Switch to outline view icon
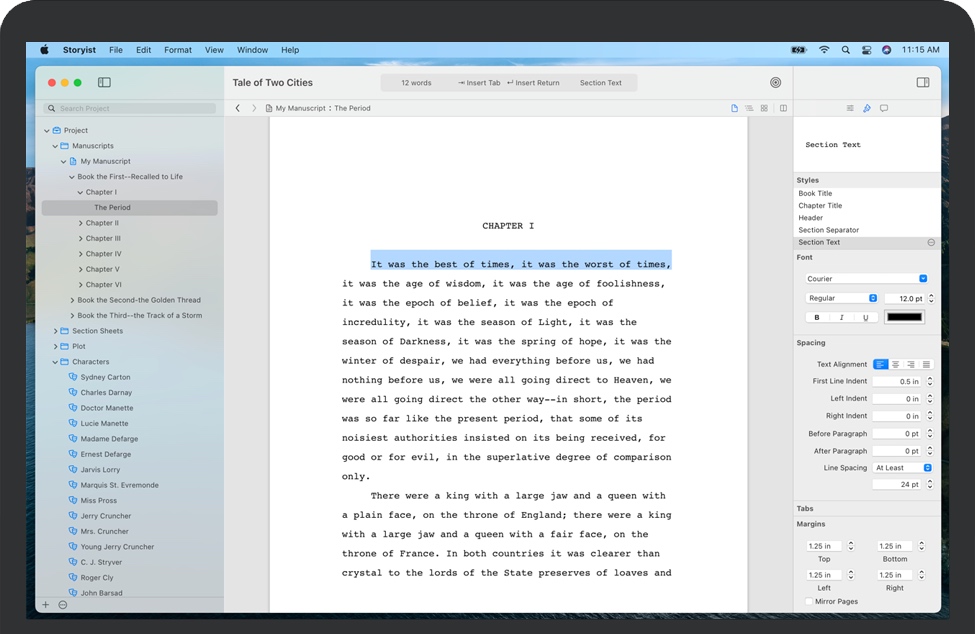This screenshot has width=975, height=634. 749,108
